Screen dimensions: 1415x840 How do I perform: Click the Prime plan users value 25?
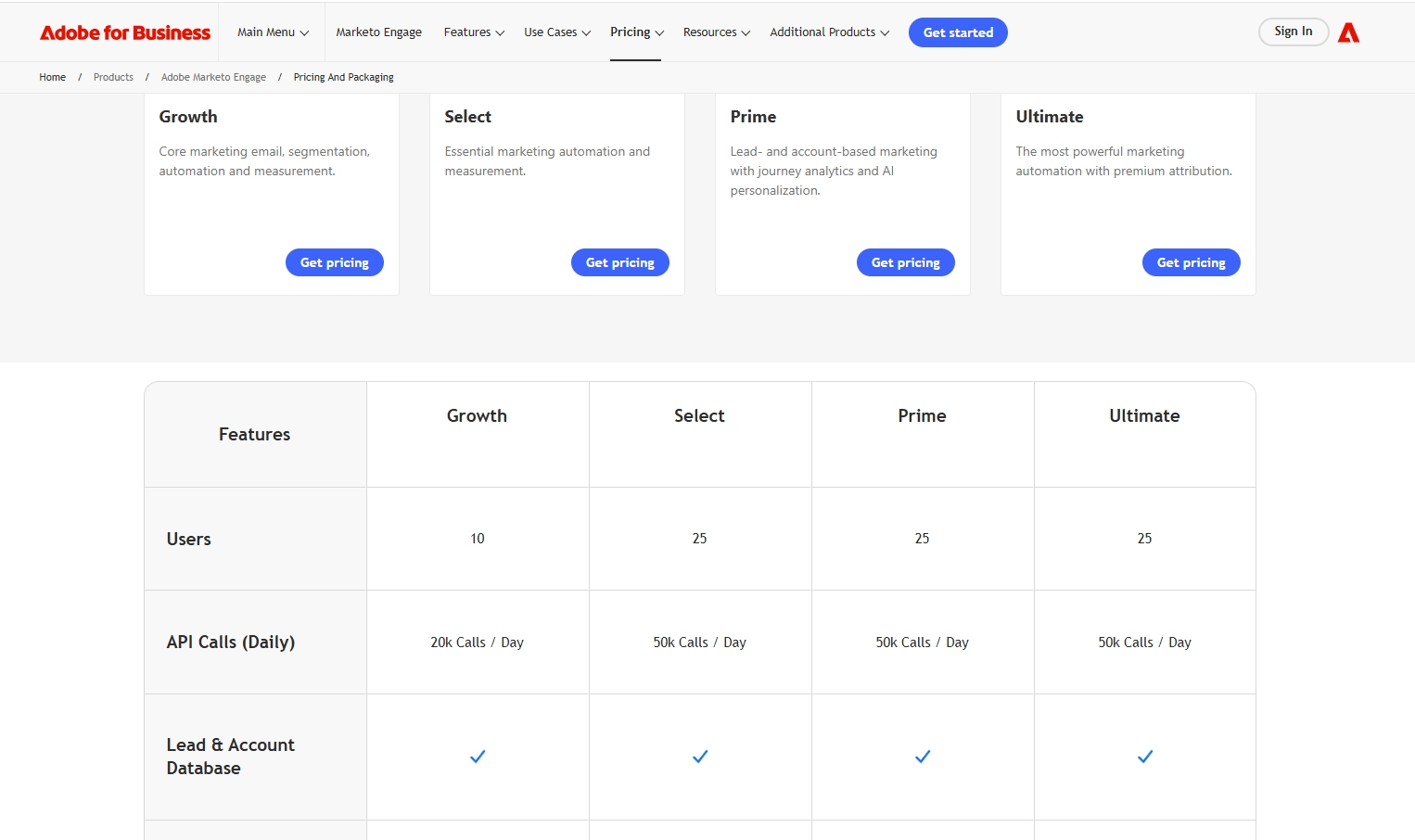tap(923, 539)
